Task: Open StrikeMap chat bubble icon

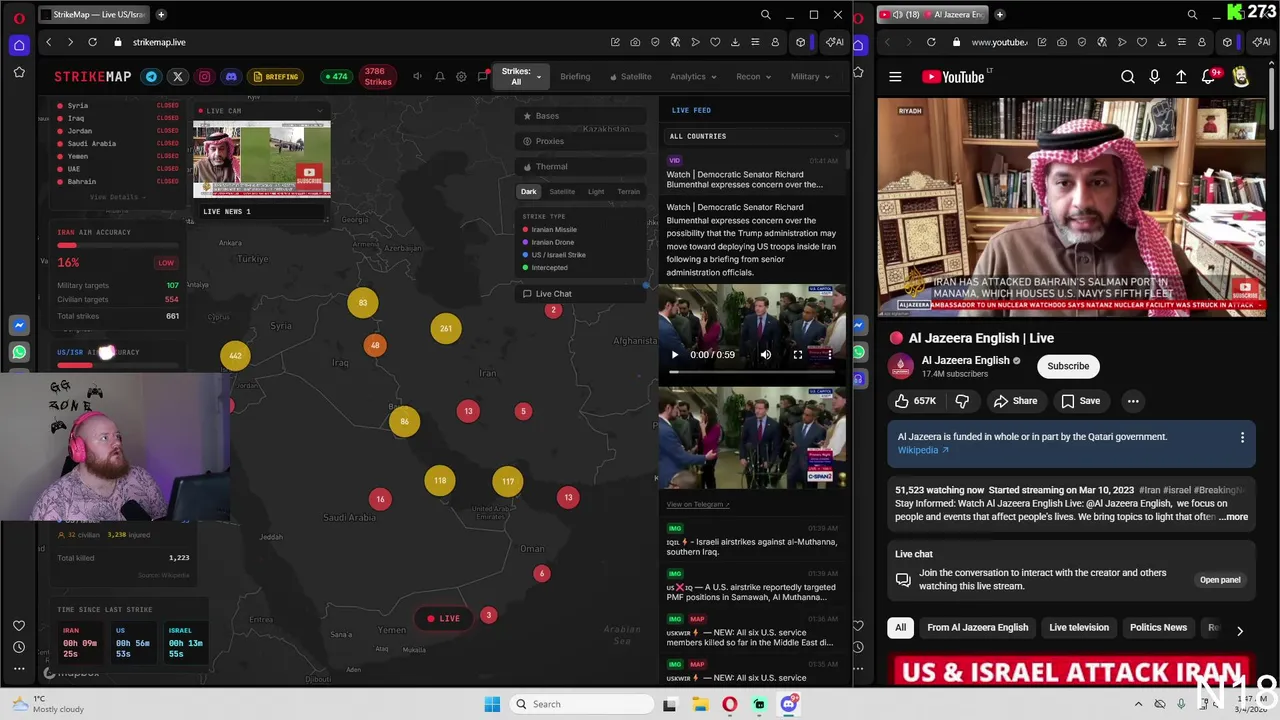Action: pos(483,77)
